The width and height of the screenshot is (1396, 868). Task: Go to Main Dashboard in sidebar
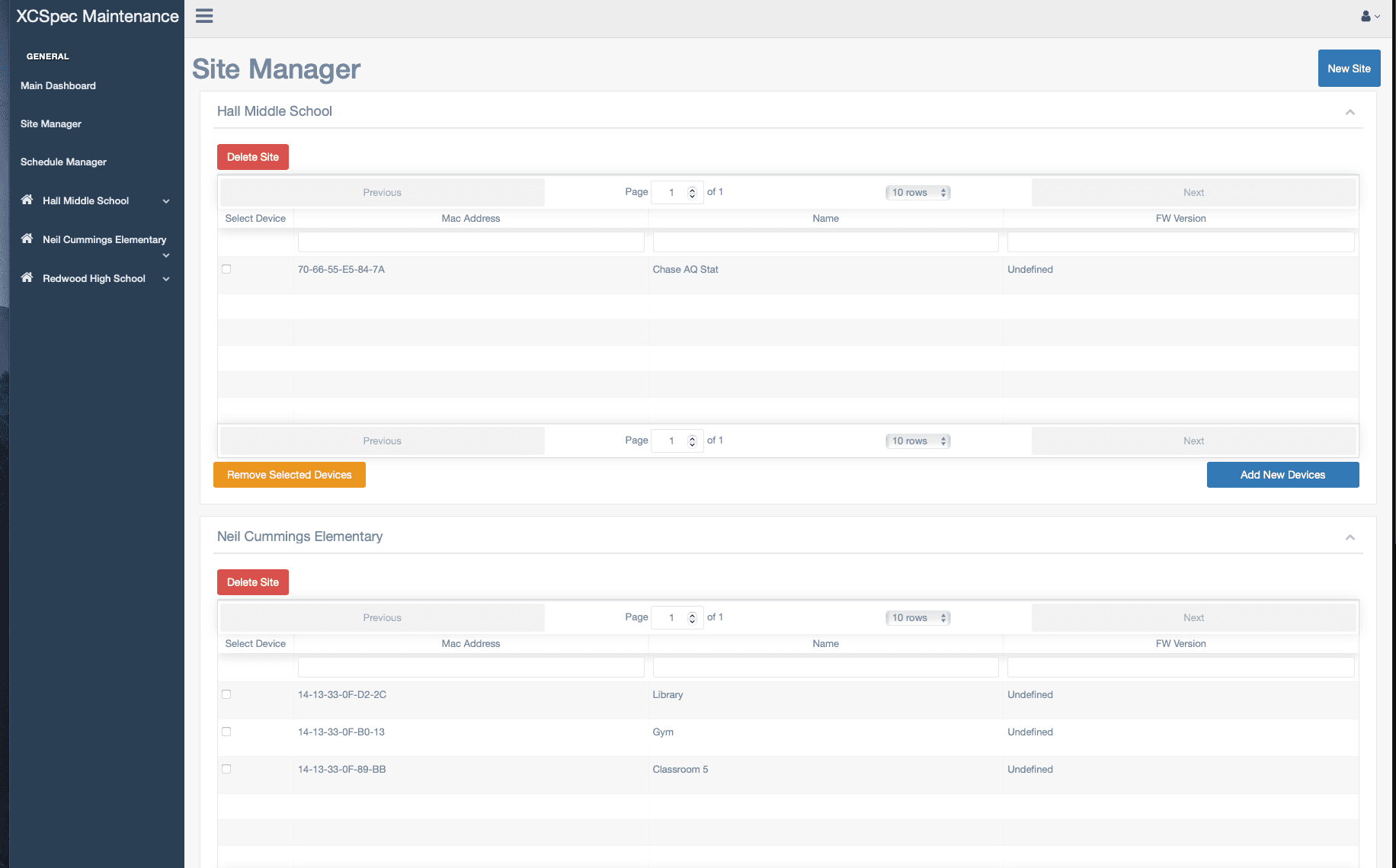(58, 86)
